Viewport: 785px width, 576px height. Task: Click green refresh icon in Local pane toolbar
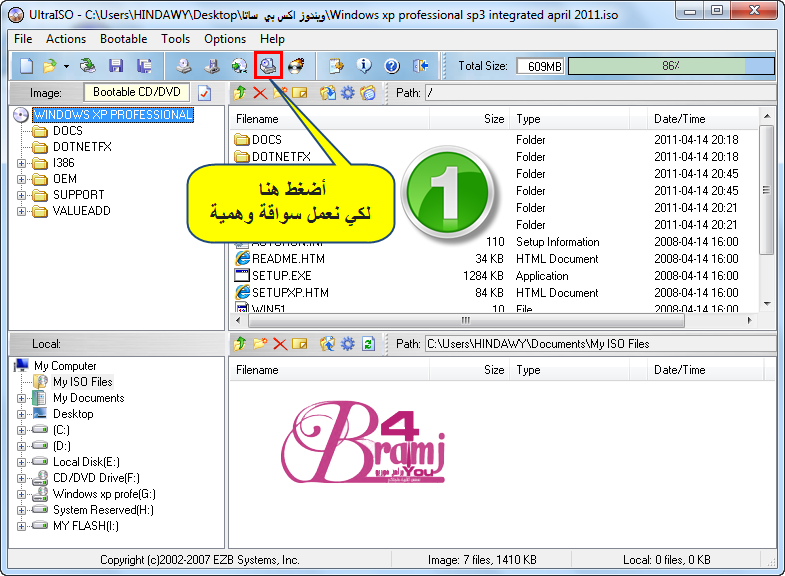pyautogui.click(x=368, y=344)
